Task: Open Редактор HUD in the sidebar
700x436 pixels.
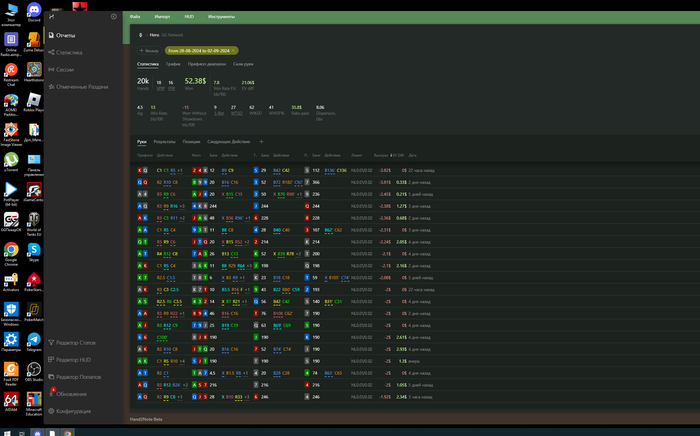Action: 73,359
